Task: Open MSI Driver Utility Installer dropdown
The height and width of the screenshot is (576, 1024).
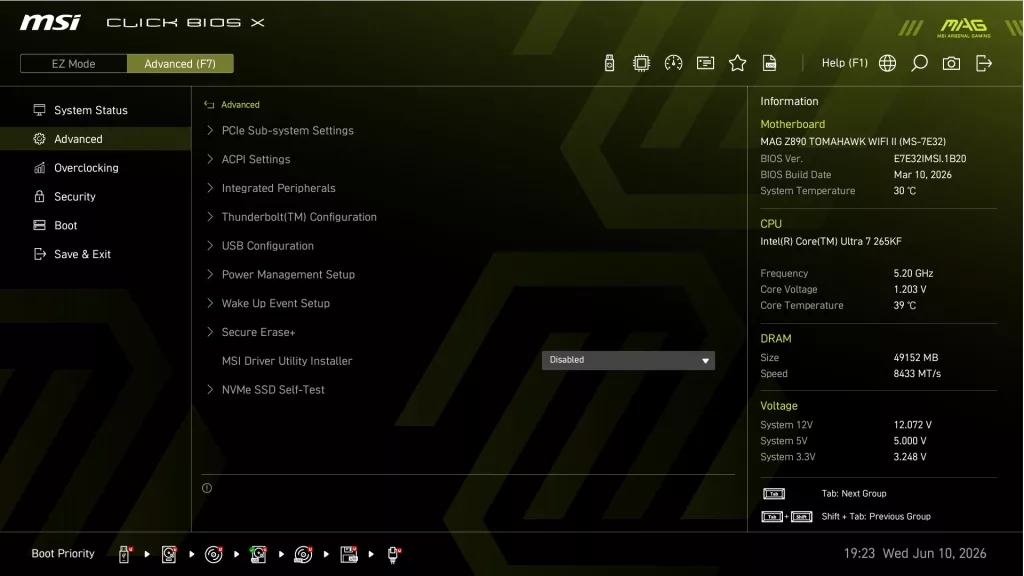Action: (628, 360)
